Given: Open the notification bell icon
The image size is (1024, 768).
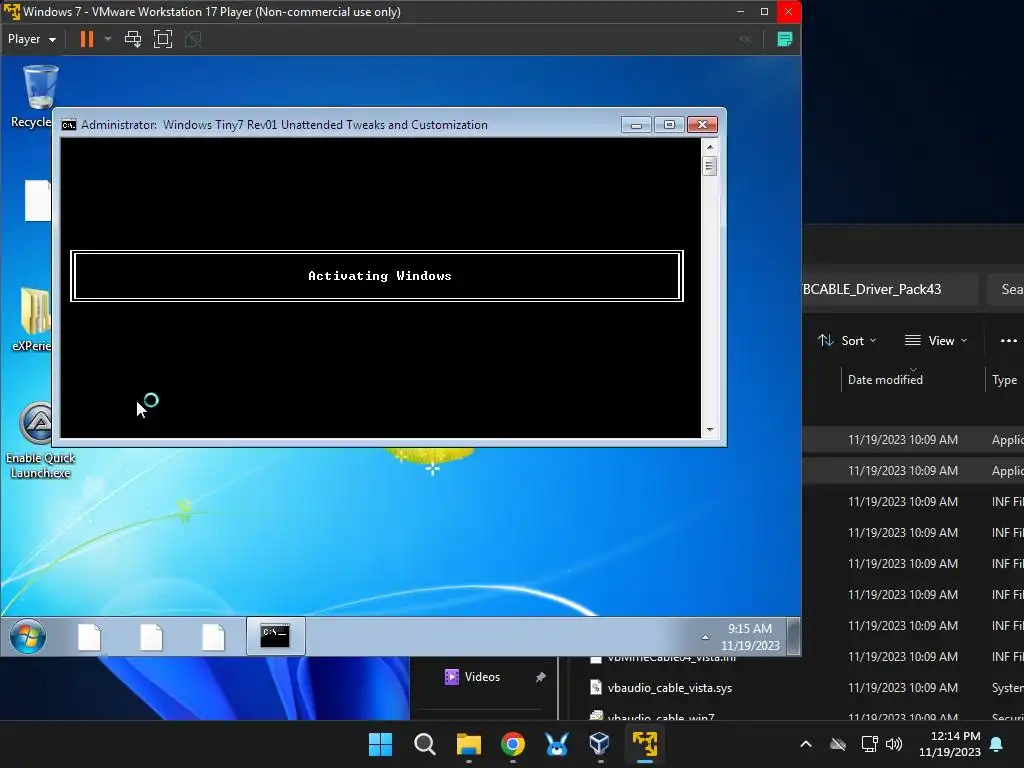Looking at the screenshot, I should tap(997, 744).
